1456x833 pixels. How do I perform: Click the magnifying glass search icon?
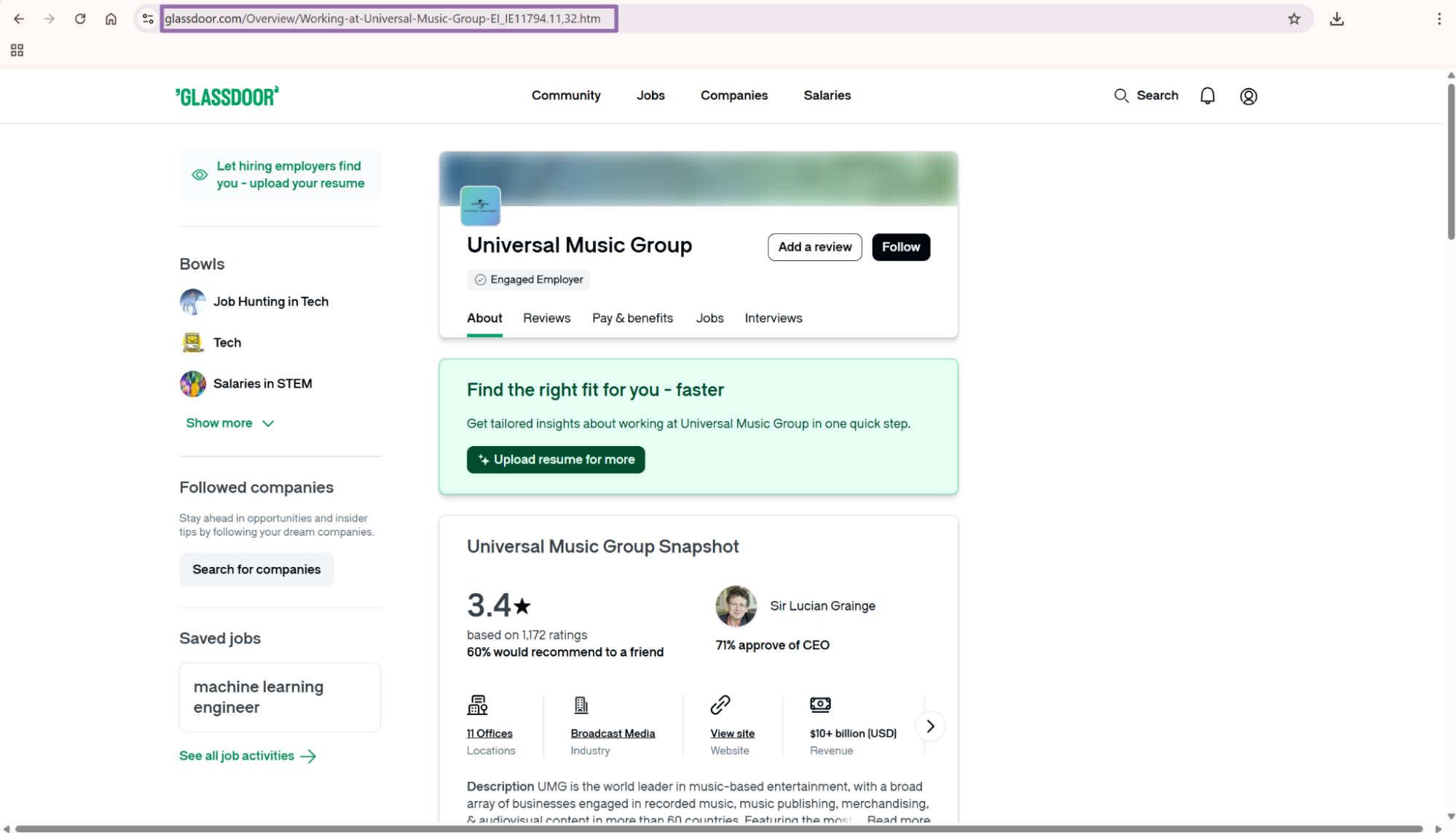[1121, 95]
